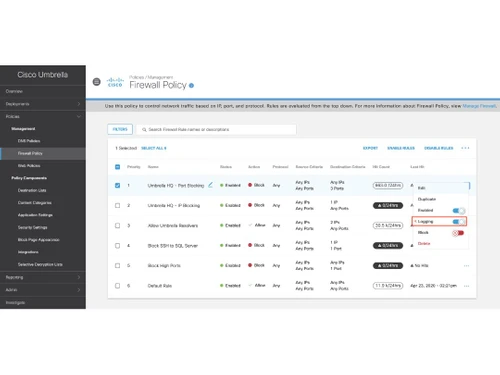500x375 pixels.
Task: Click the hit count badge of IP Blocking rule
Action: [388, 205]
